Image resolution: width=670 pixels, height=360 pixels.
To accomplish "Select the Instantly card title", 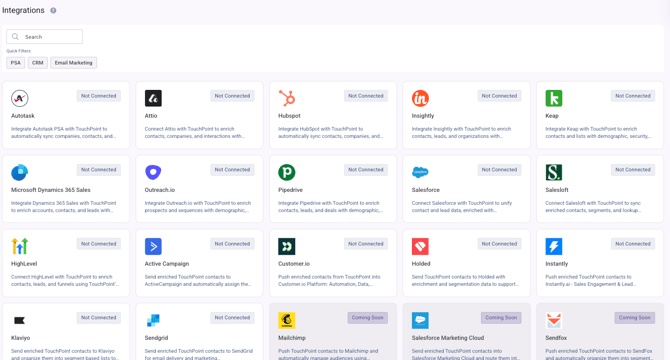I will coord(556,263).
